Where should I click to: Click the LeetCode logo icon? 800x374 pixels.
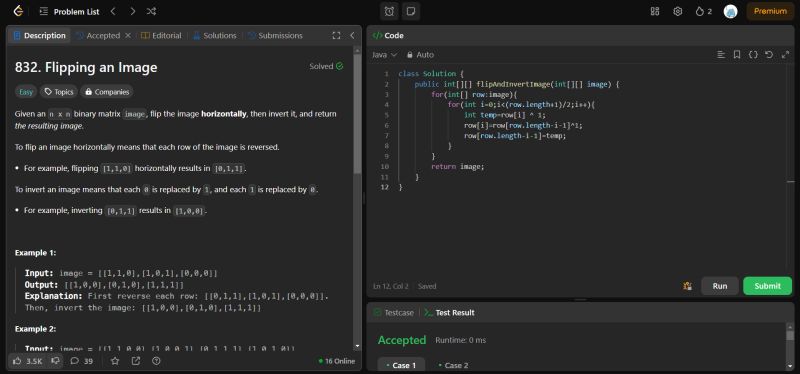(18, 11)
